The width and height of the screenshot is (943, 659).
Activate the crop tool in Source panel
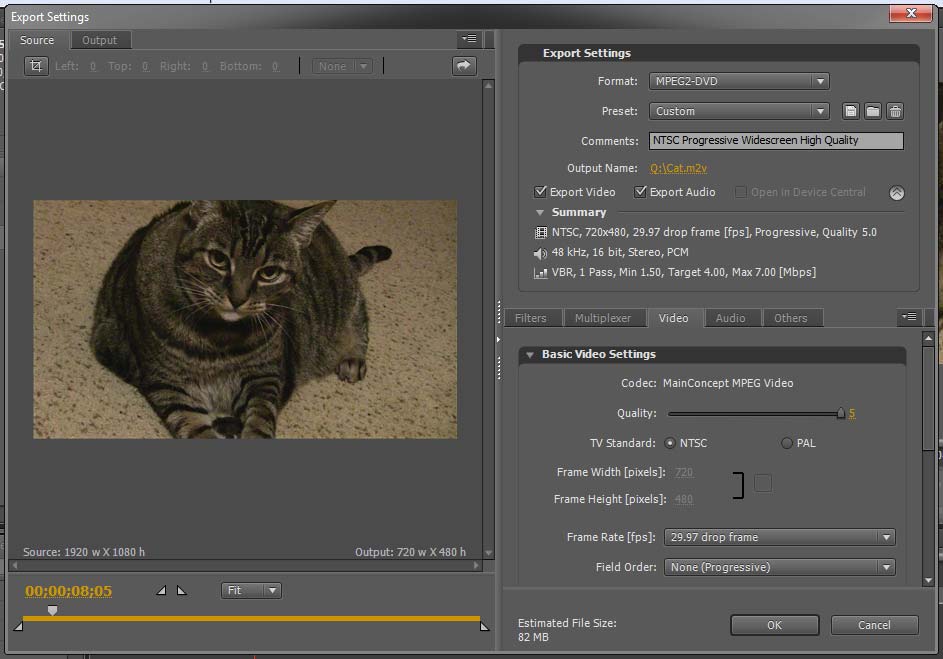(x=36, y=66)
